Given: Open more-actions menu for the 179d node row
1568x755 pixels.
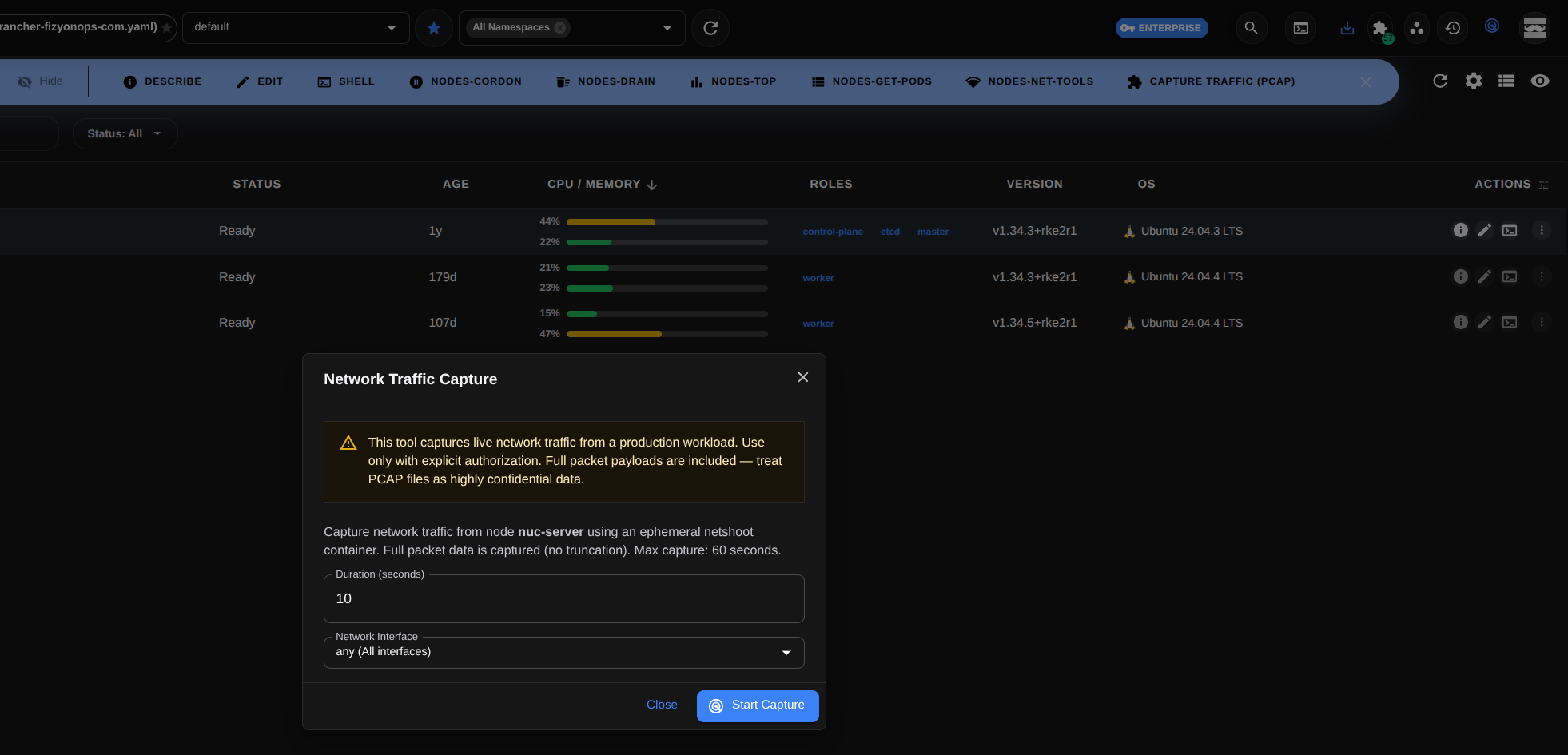Looking at the screenshot, I should (x=1542, y=276).
